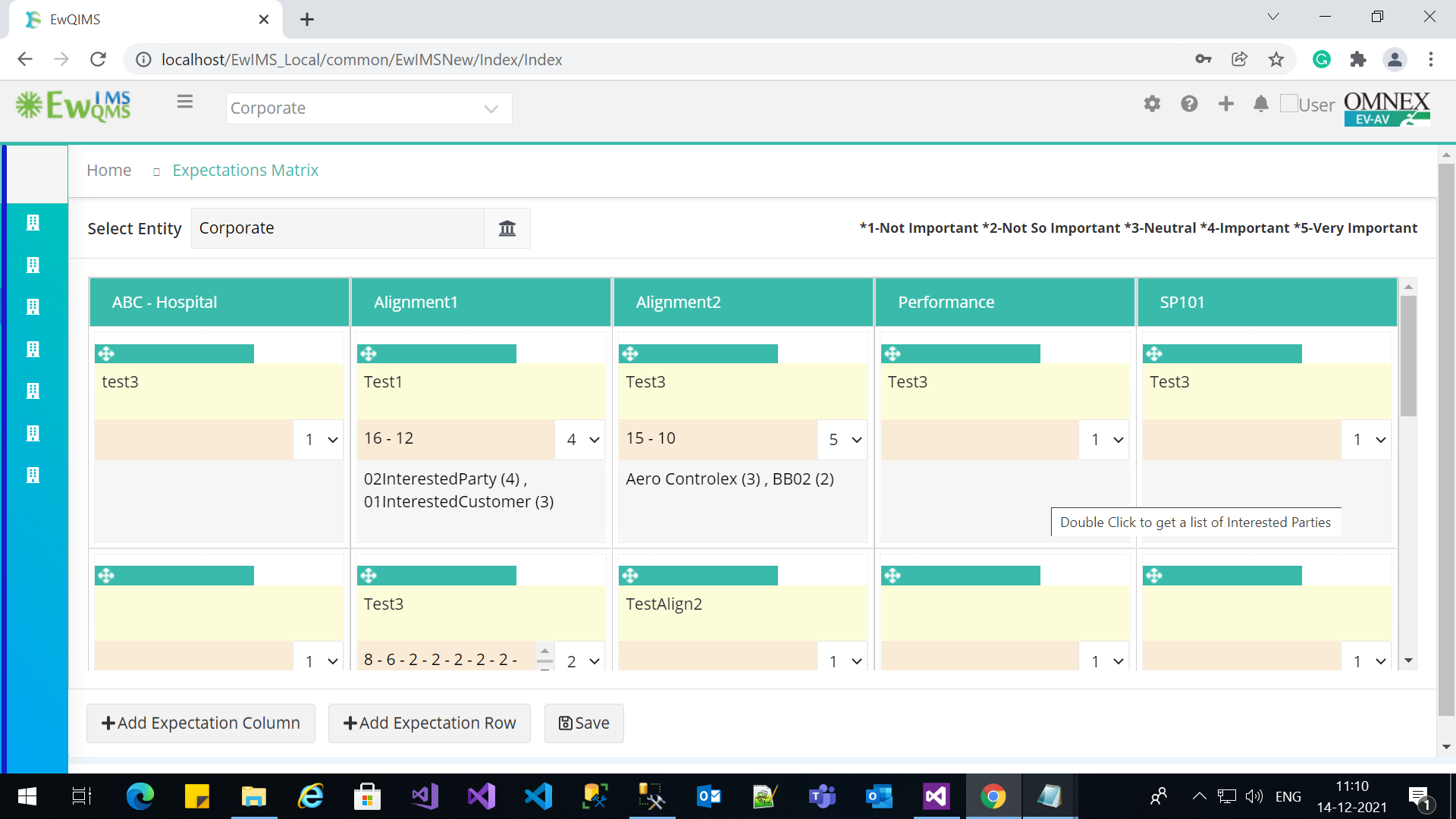Click the move handle above Alignment2 Test3 card

(x=630, y=353)
